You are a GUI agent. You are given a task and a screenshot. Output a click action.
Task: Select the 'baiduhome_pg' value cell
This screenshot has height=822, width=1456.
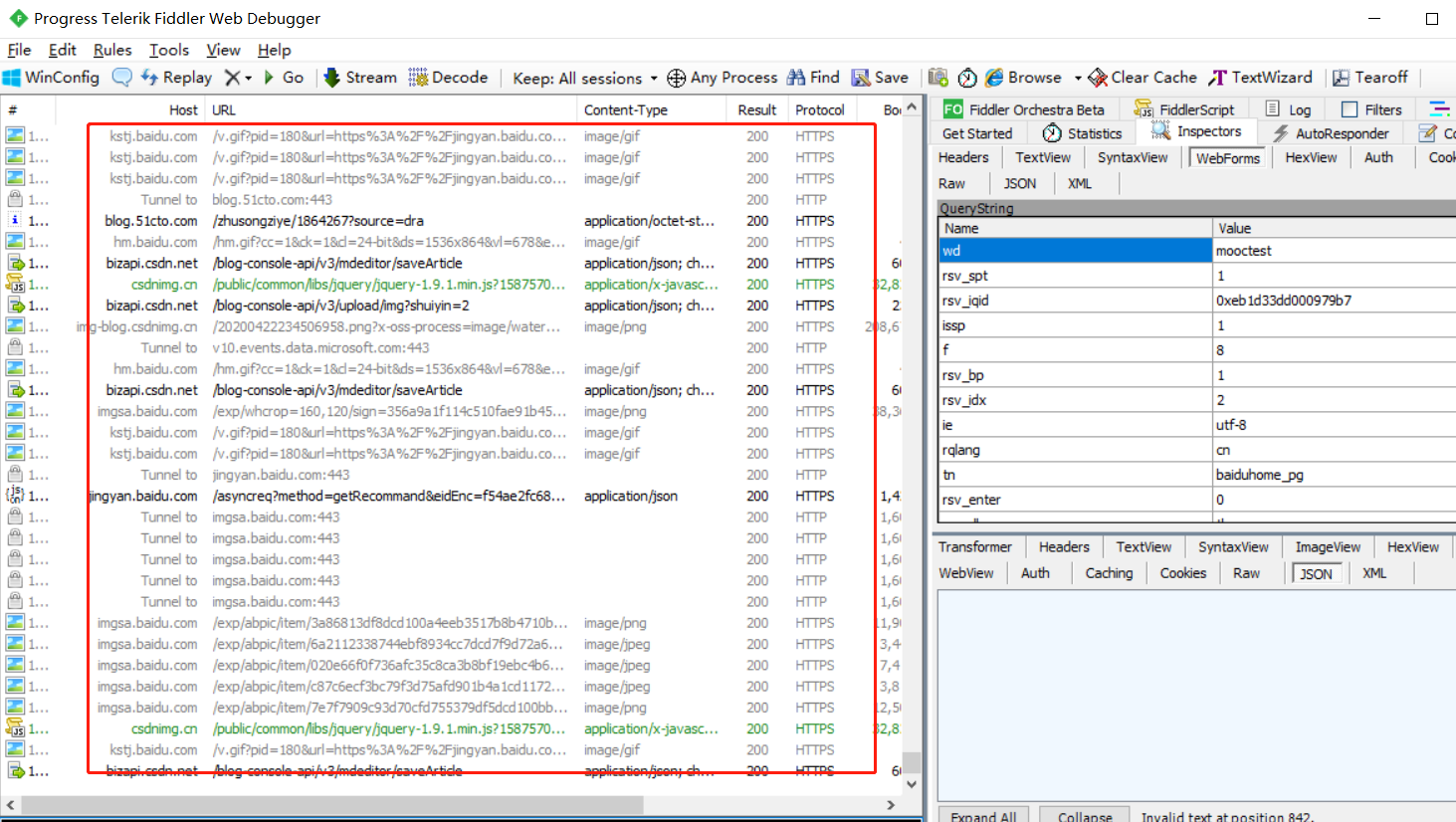click(x=1334, y=475)
